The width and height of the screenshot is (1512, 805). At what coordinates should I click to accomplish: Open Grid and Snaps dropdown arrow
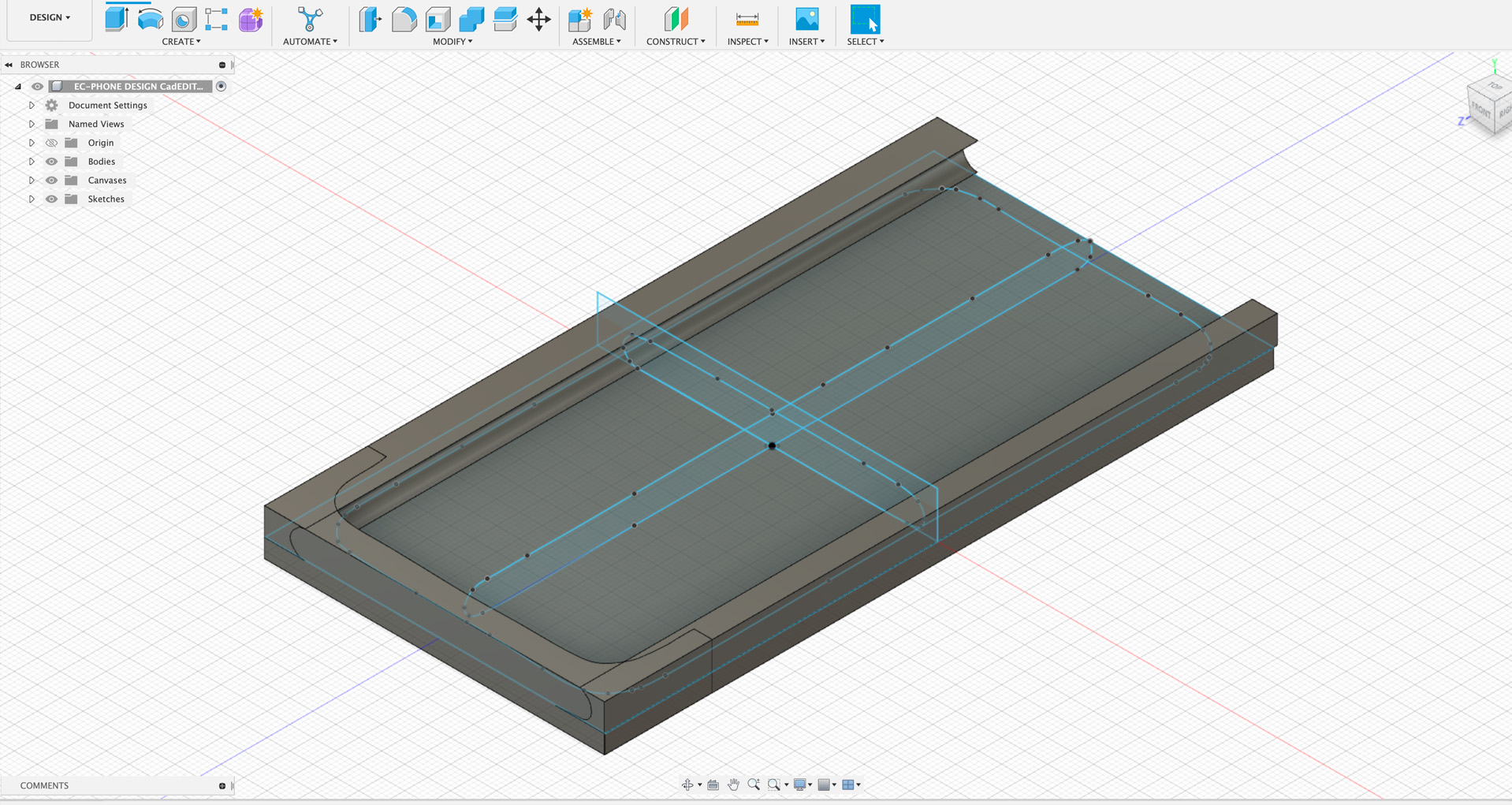click(x=834, y=785)
